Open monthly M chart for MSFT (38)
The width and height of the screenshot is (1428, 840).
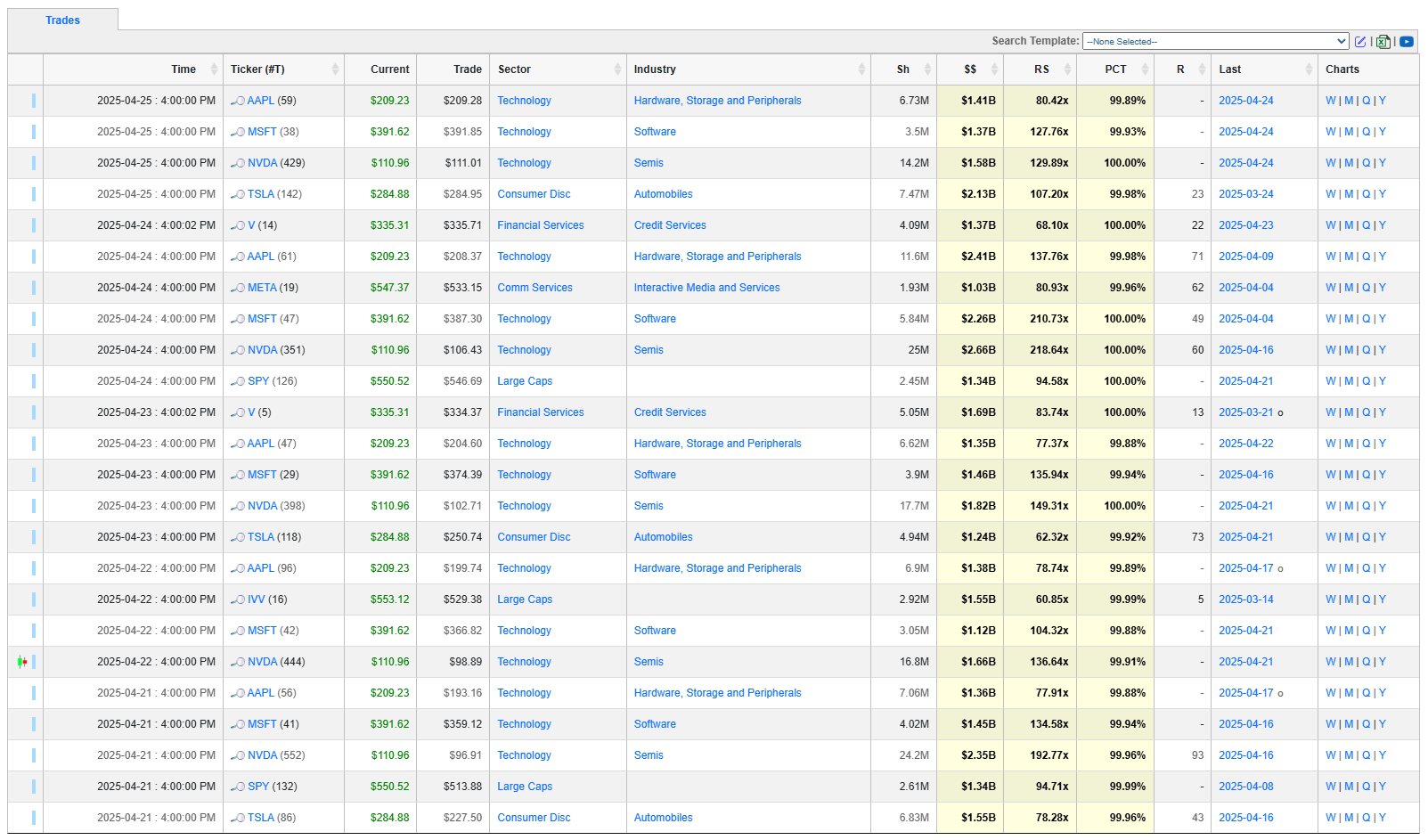pyautogui.click(x=1349, y=132)
